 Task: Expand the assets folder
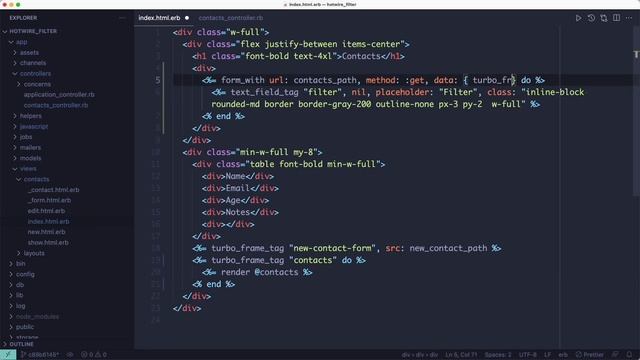[29, 52]
